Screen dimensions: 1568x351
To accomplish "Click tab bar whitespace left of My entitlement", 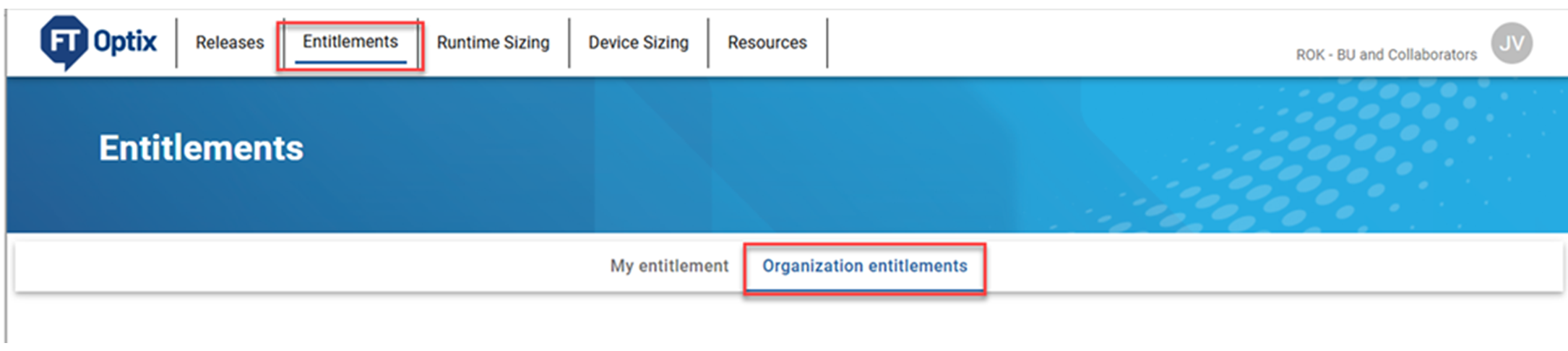I will coord(289,266).
